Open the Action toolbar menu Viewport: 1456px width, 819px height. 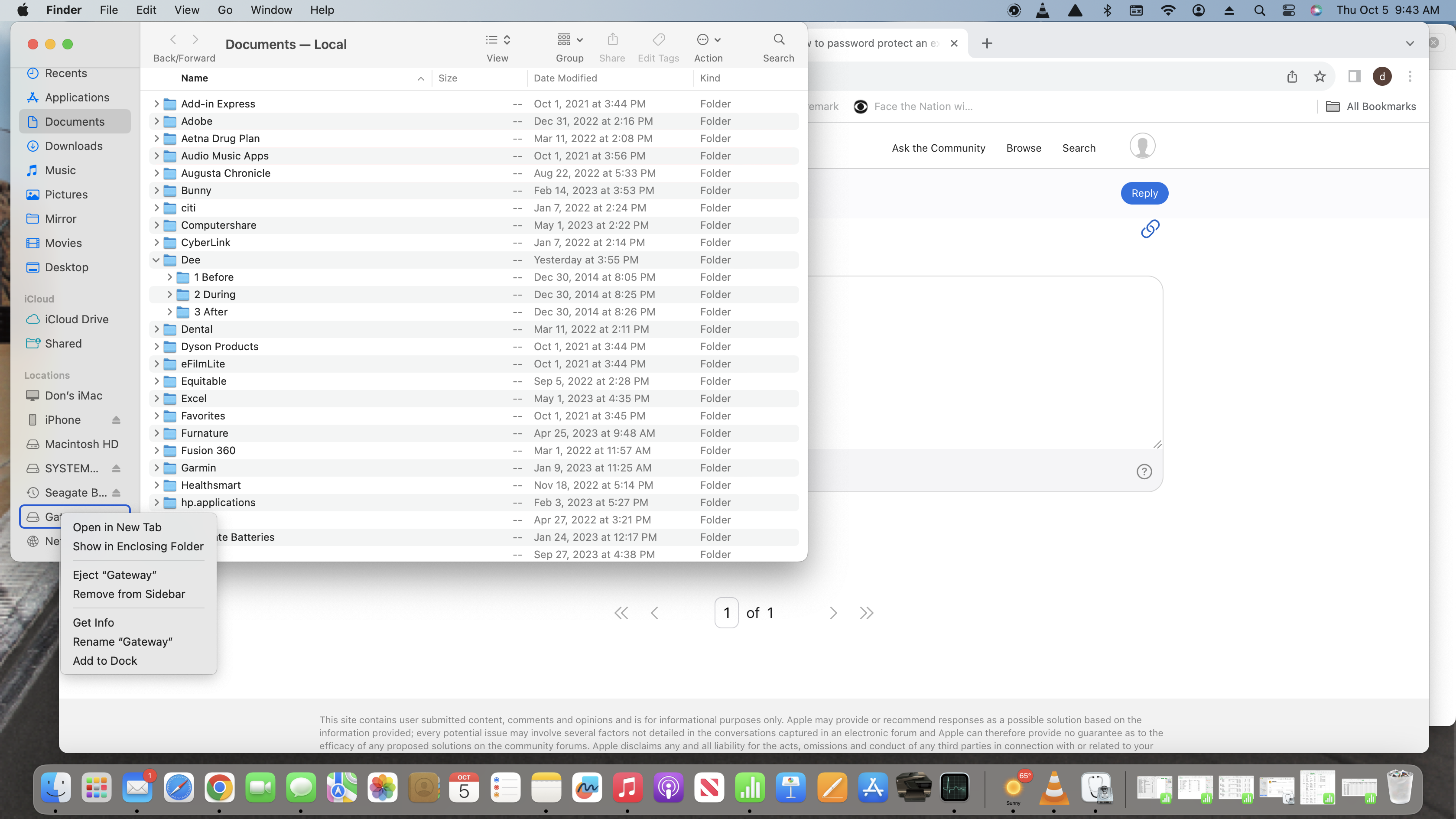pos(708,39)
